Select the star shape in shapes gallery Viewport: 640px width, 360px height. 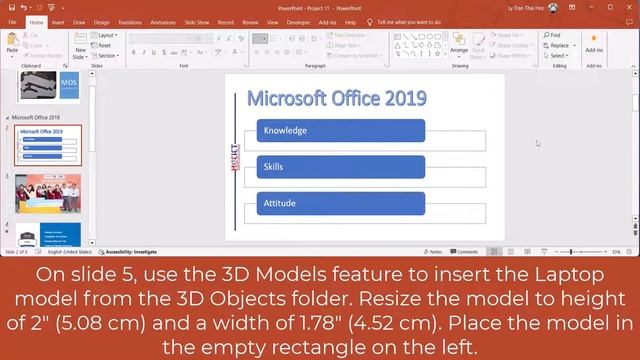[x=438, y=53]
